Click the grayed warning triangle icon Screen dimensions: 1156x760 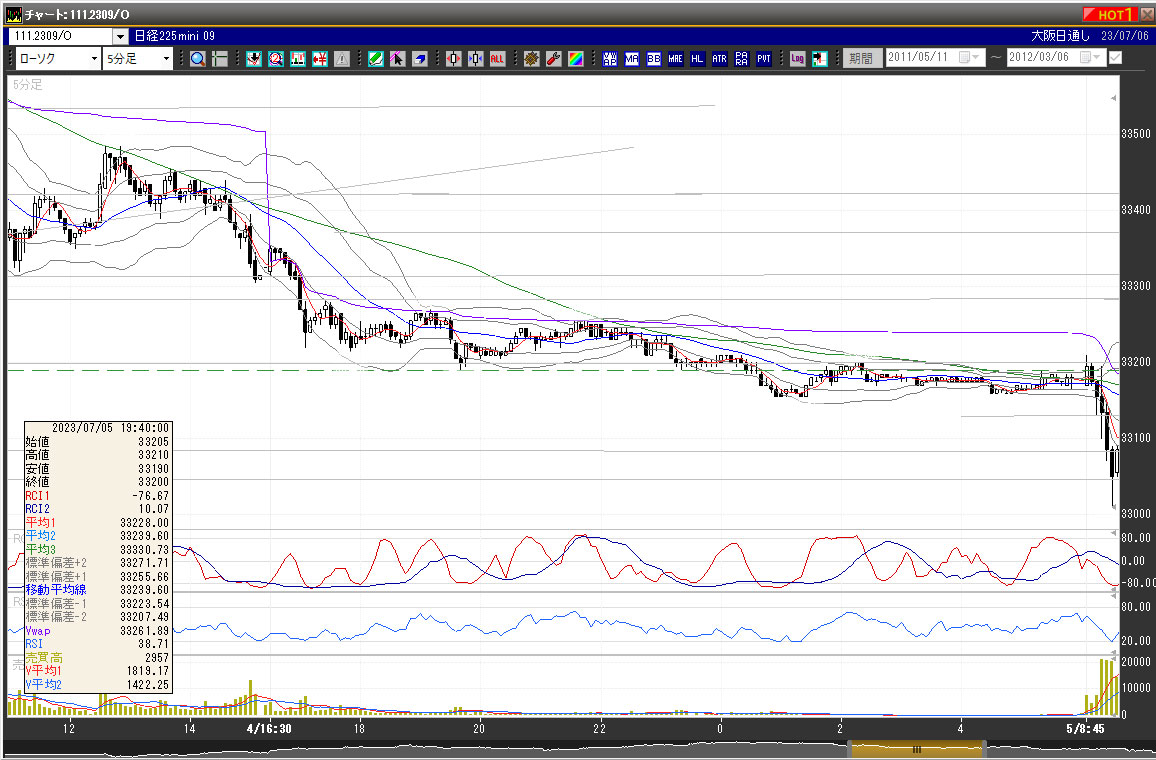click(342, 59)
